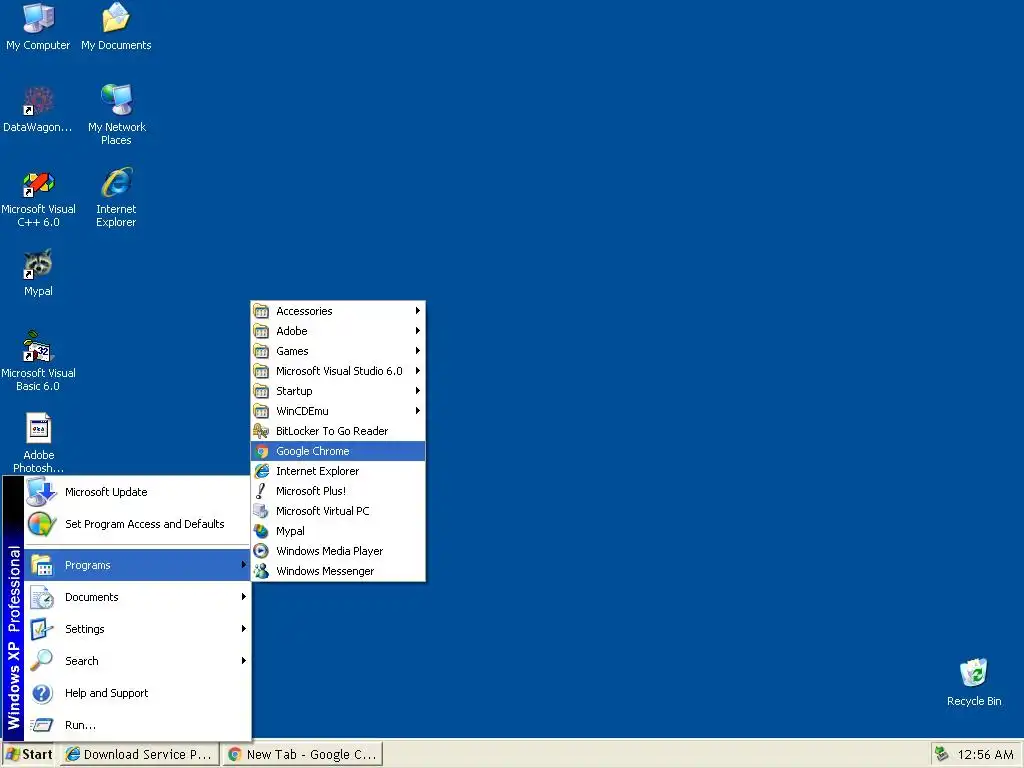Expand the Microsoft Visual Studio 6.0 submenu arrow
This screenshot has height=768, width=1024.
click(x=417, y=371)
